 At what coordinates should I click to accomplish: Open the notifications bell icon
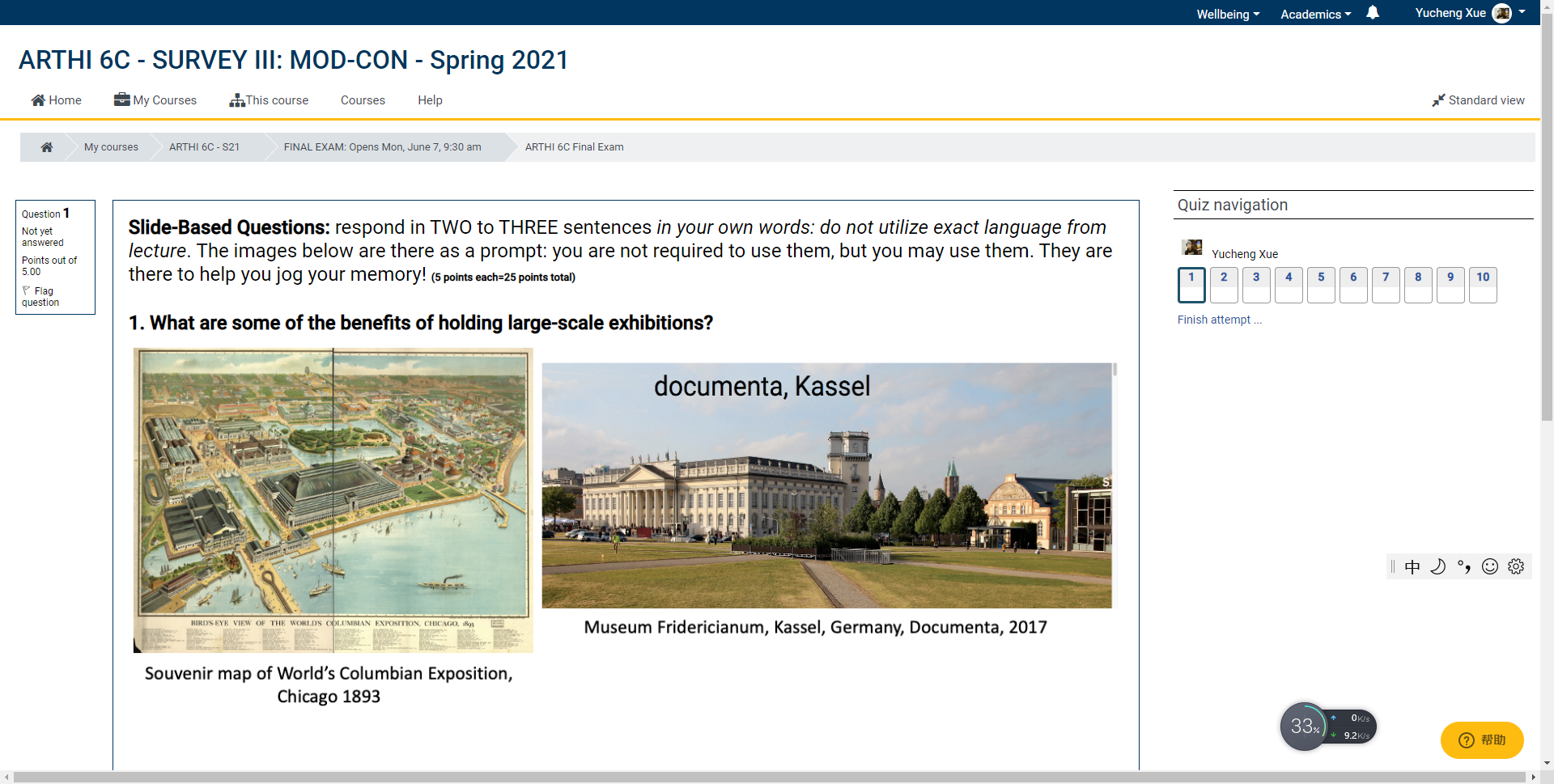(1373, 13)
